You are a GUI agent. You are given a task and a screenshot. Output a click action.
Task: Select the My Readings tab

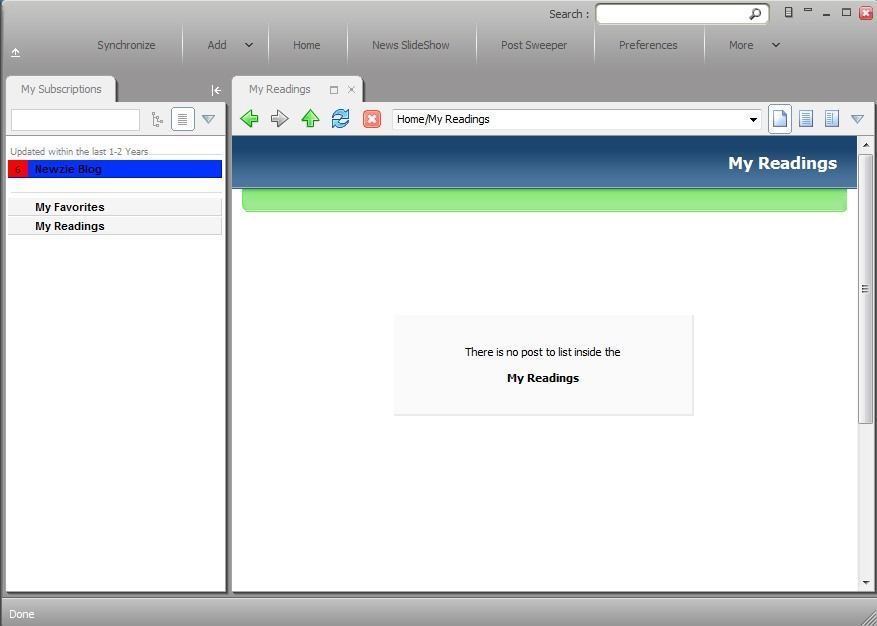pyautogui.click(x=279, y=89)
